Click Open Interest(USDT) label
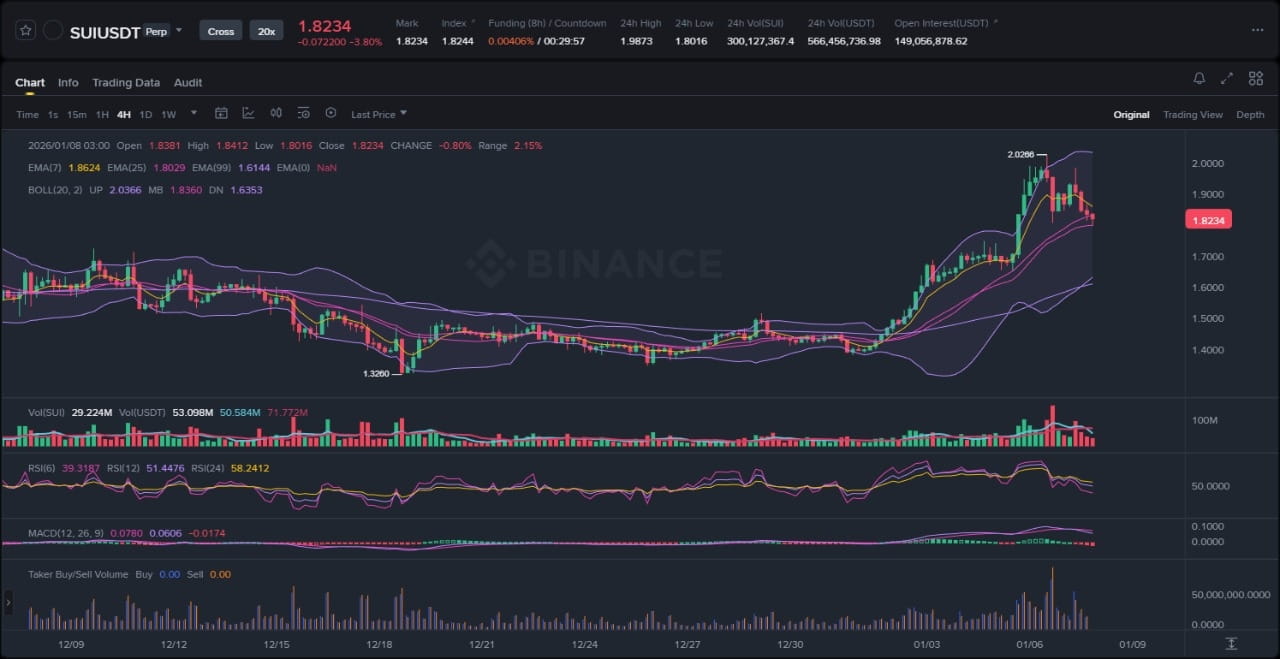The image size is (1280, 659). [940, 23]
